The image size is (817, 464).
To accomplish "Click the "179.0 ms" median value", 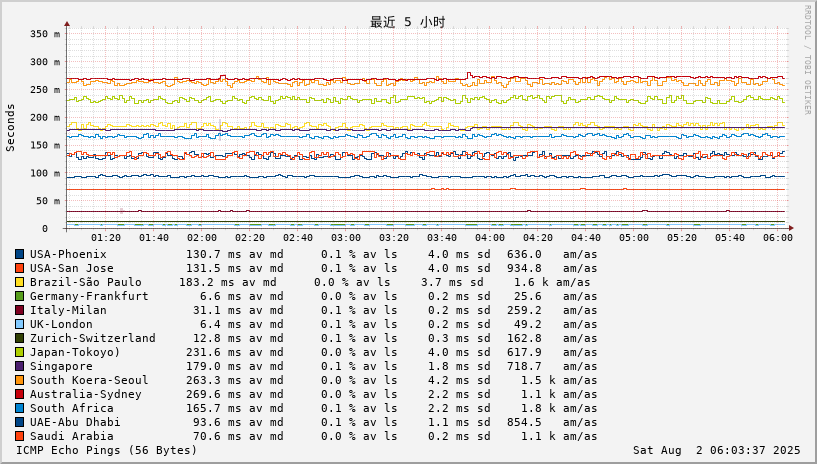I will (x=214, y=367).
